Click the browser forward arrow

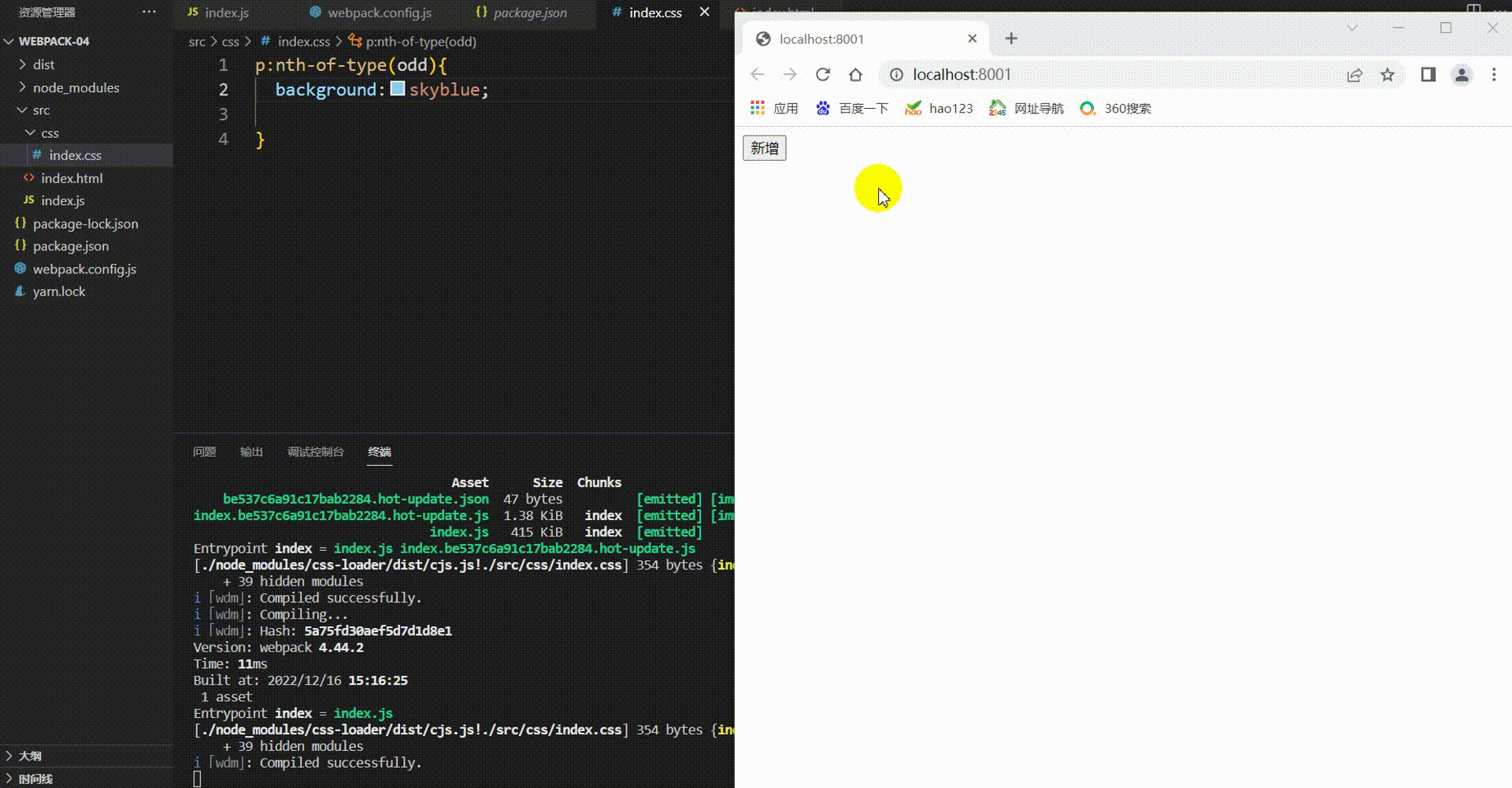[x=790, y=74]
